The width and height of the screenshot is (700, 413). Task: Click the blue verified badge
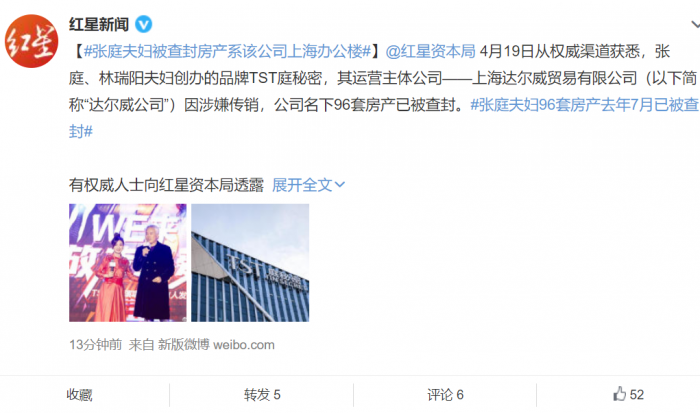tap(144, 24)
